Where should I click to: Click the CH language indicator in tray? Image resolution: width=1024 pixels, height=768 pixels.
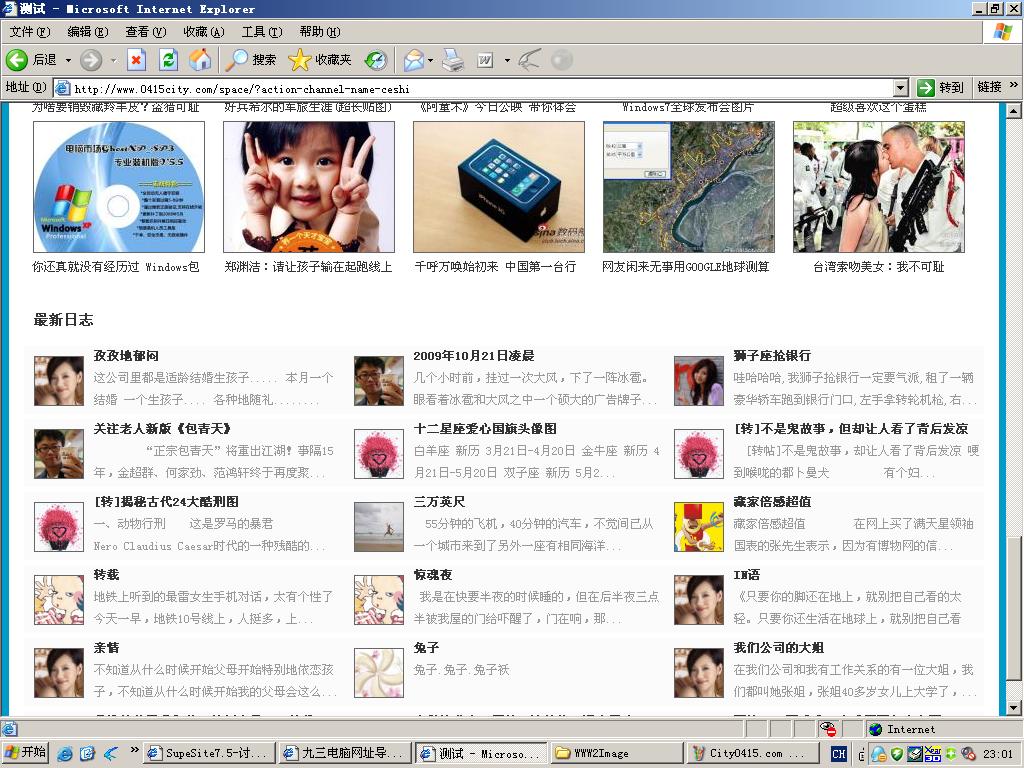[x=839, y=754]
